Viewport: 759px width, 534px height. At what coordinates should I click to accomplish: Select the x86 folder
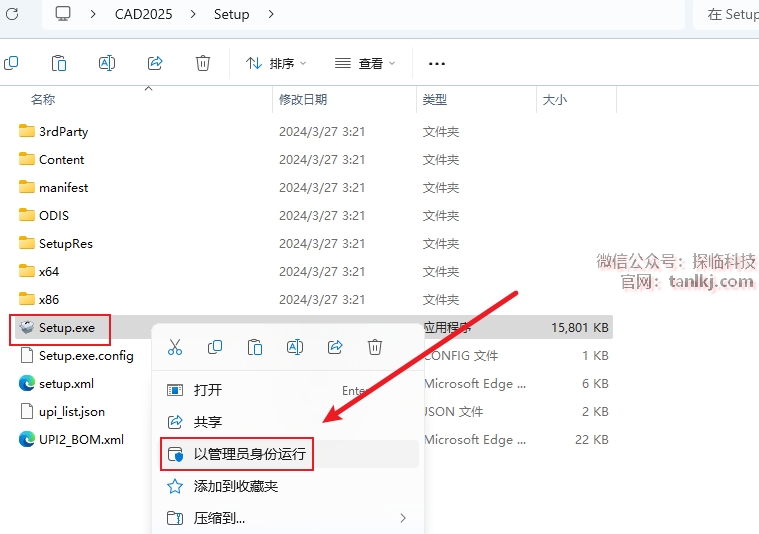click(x=39, y=300)
